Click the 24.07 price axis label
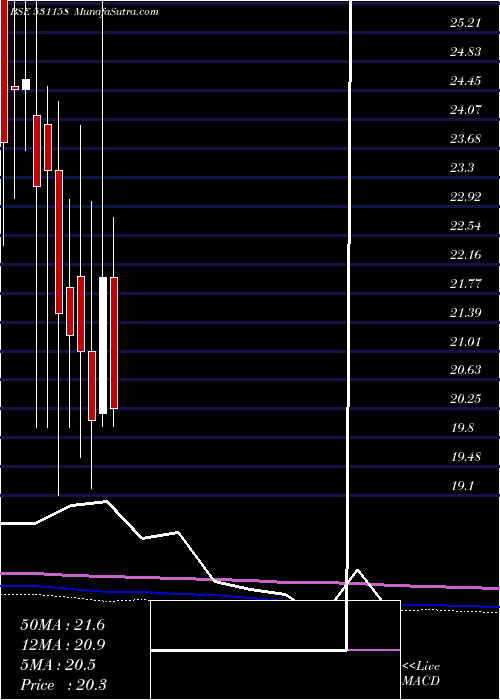The image size is (500, 700). coord(465,110)
